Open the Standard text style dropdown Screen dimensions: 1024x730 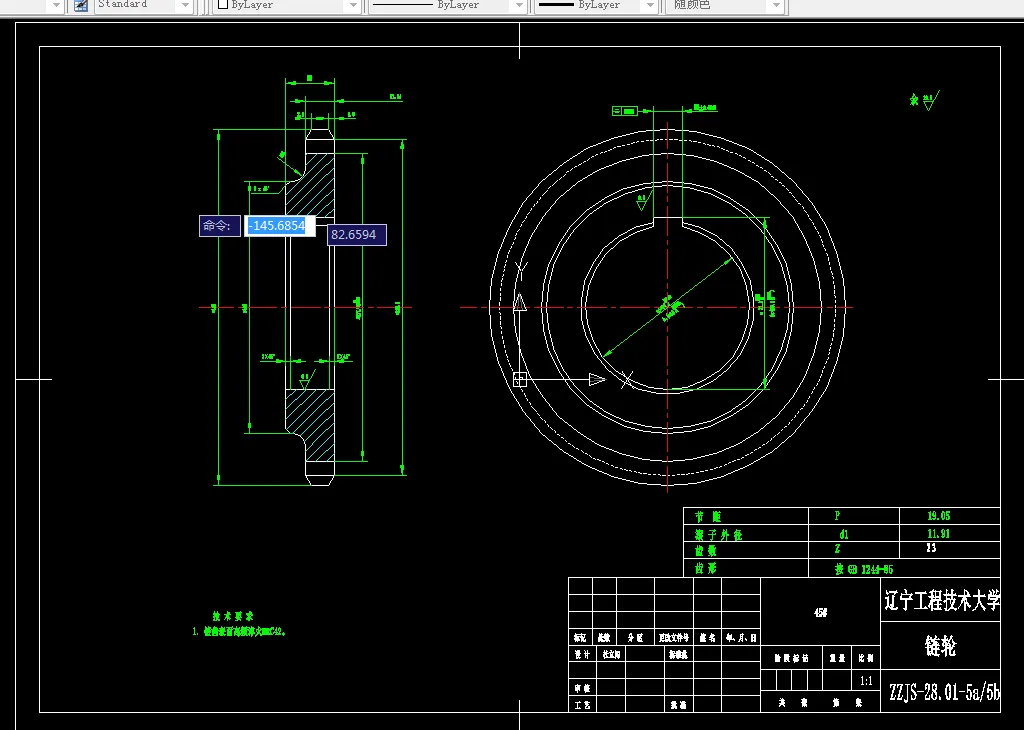(x=185, y=5)
